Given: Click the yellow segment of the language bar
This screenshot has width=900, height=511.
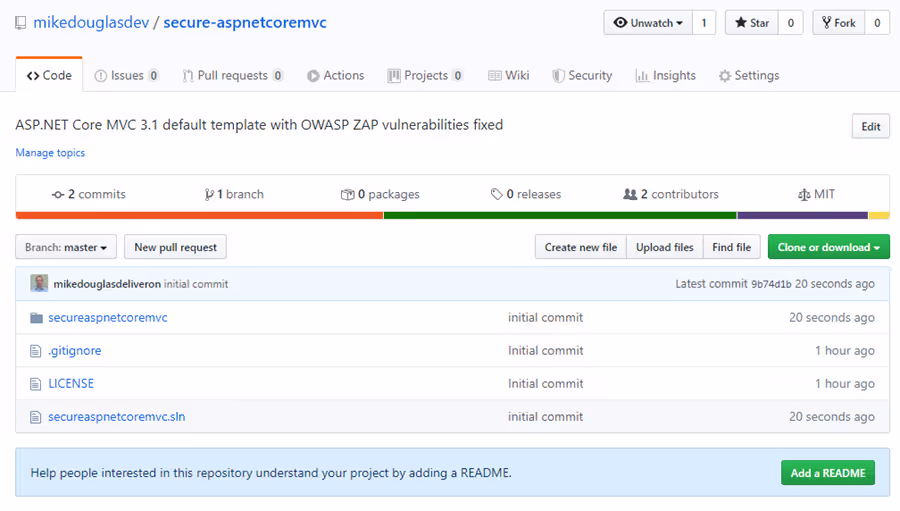Looking at the screenshot, I should click(879, 216).
